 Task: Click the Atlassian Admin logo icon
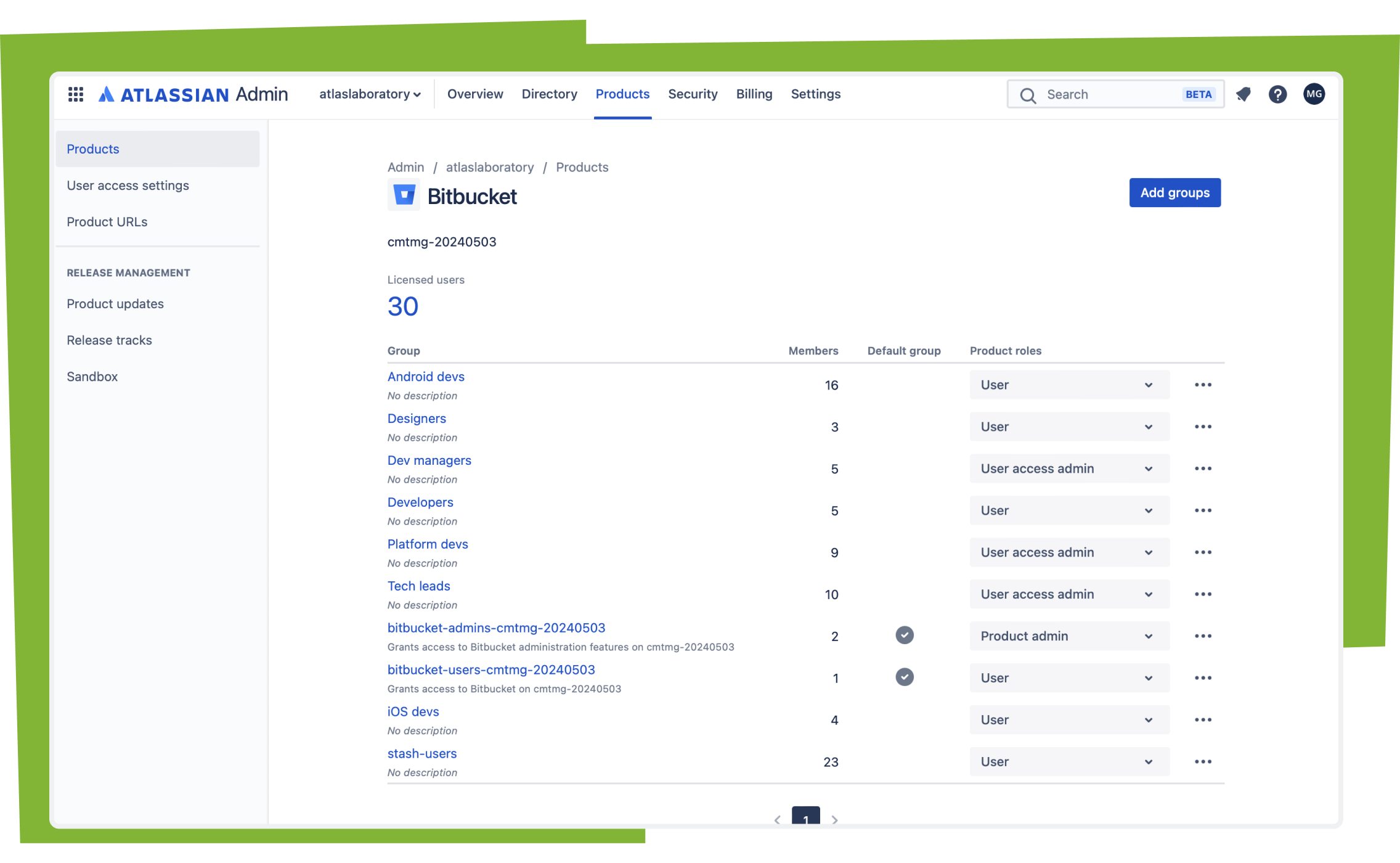103,93
